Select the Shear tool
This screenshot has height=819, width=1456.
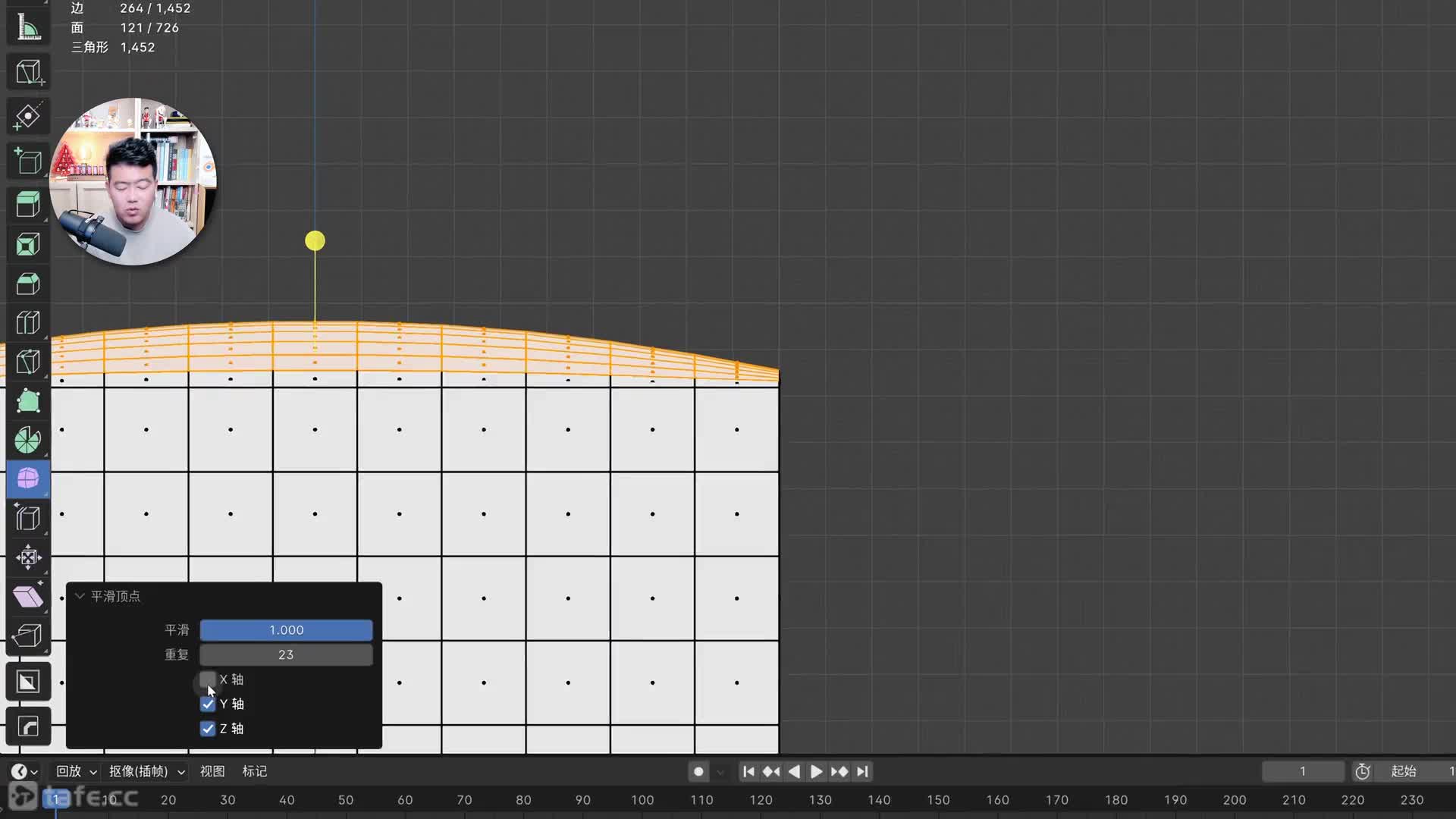pos(28,596)
